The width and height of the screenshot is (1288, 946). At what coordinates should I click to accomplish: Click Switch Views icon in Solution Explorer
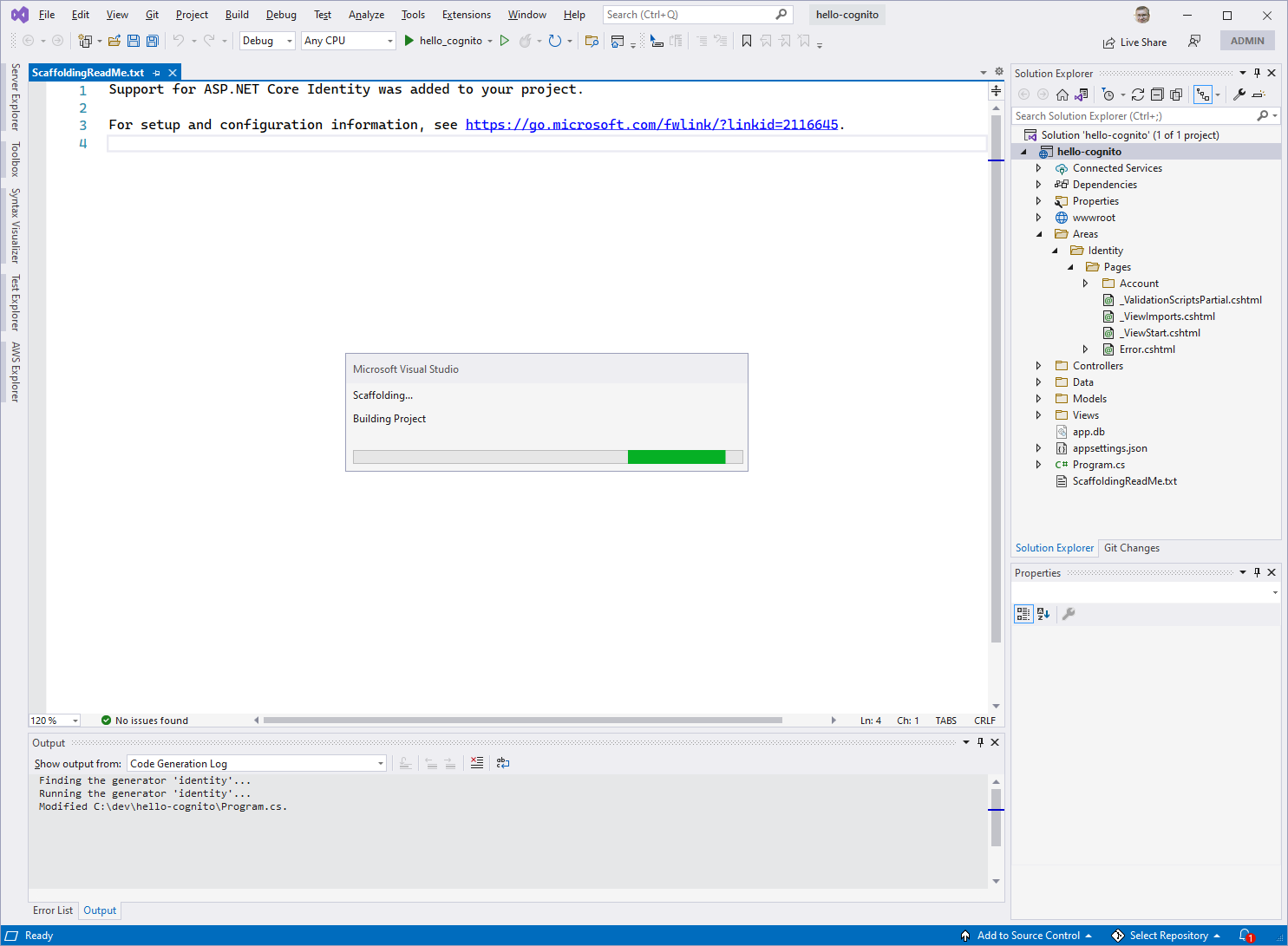[1082, 95]
